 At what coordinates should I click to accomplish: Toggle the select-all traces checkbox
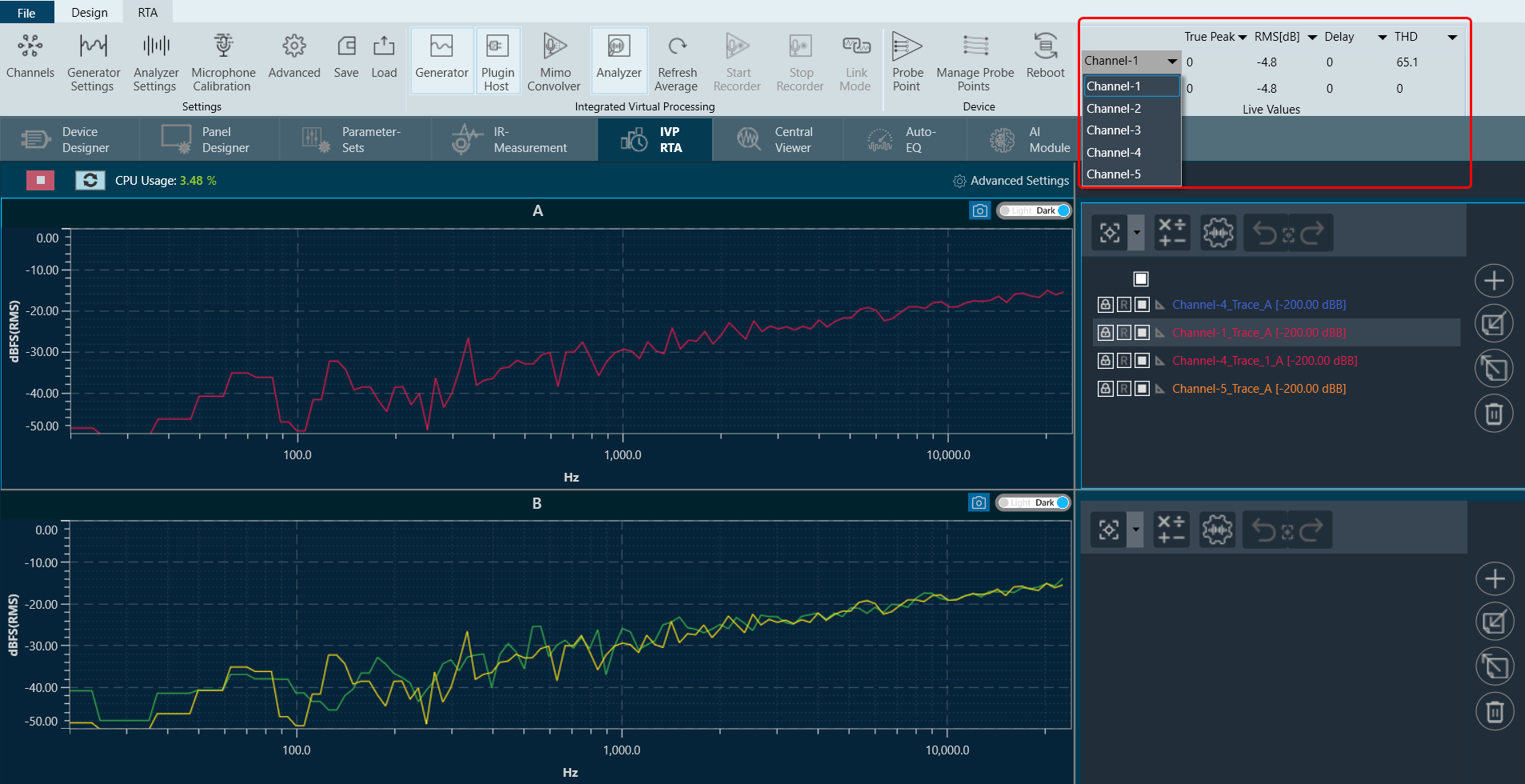pyautogui.click(x=1141, y=278)
